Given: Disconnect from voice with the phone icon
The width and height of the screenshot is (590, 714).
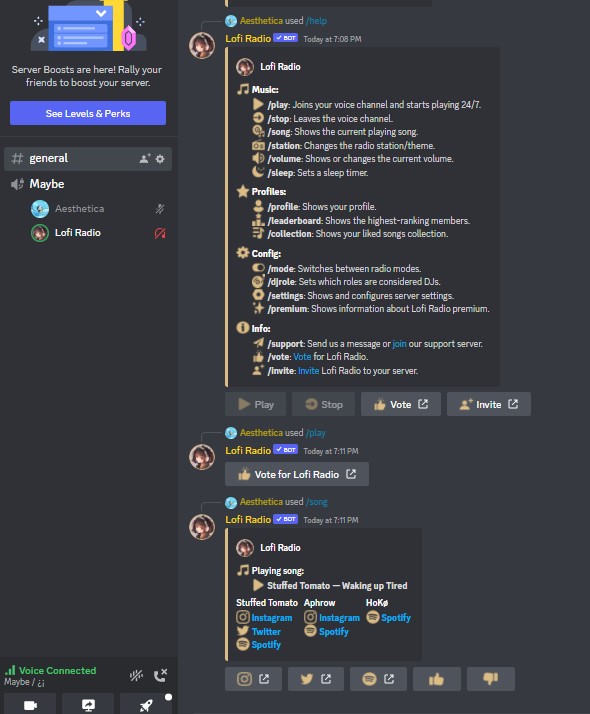Looking at the screenshot, I should [x=160, y=675].
